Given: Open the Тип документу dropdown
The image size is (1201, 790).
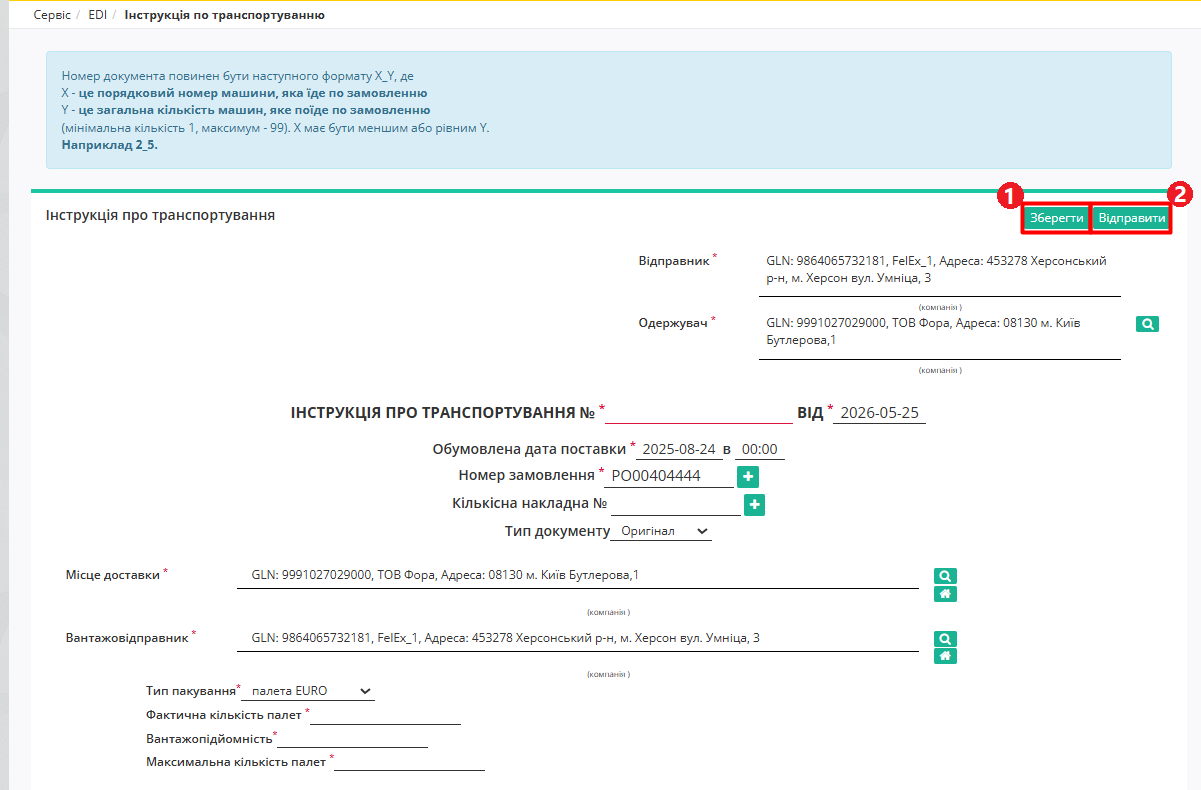Looking at the screenshot, I should tap(661, 531).
